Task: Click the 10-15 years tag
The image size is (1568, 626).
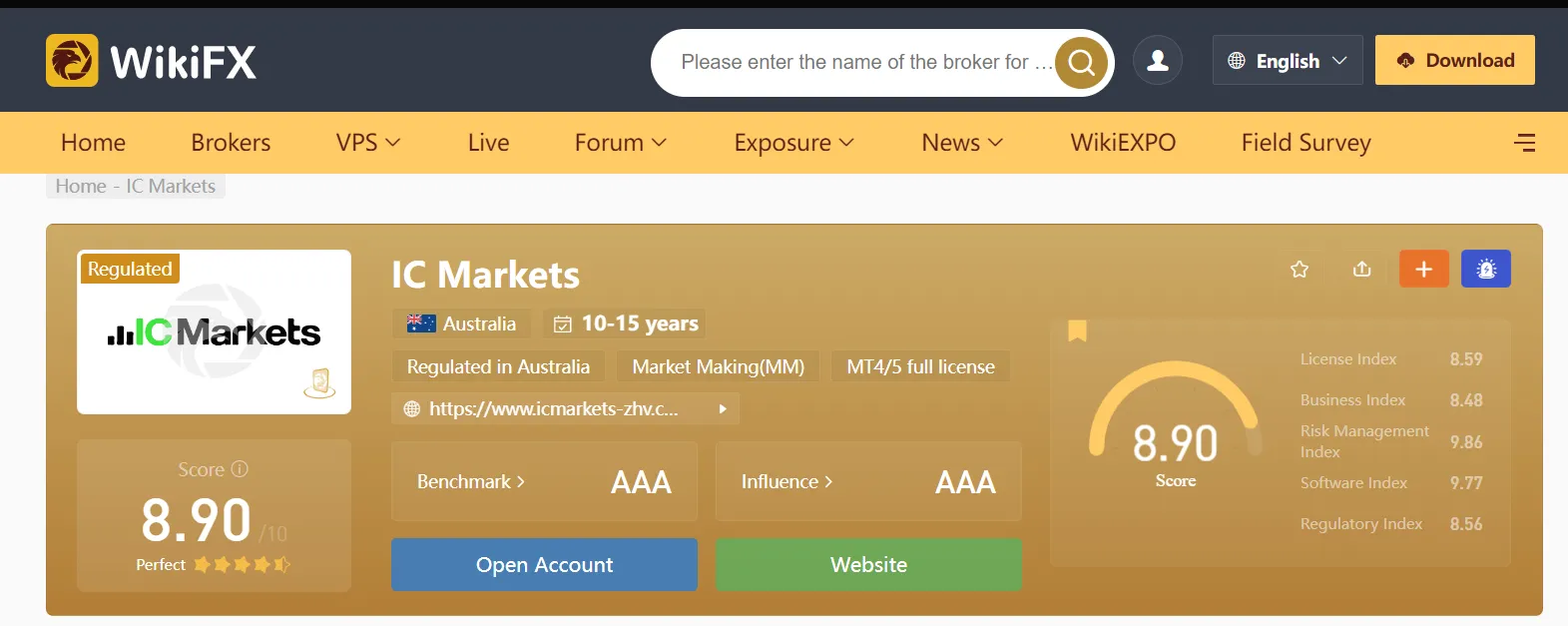Action: [625, 323]
